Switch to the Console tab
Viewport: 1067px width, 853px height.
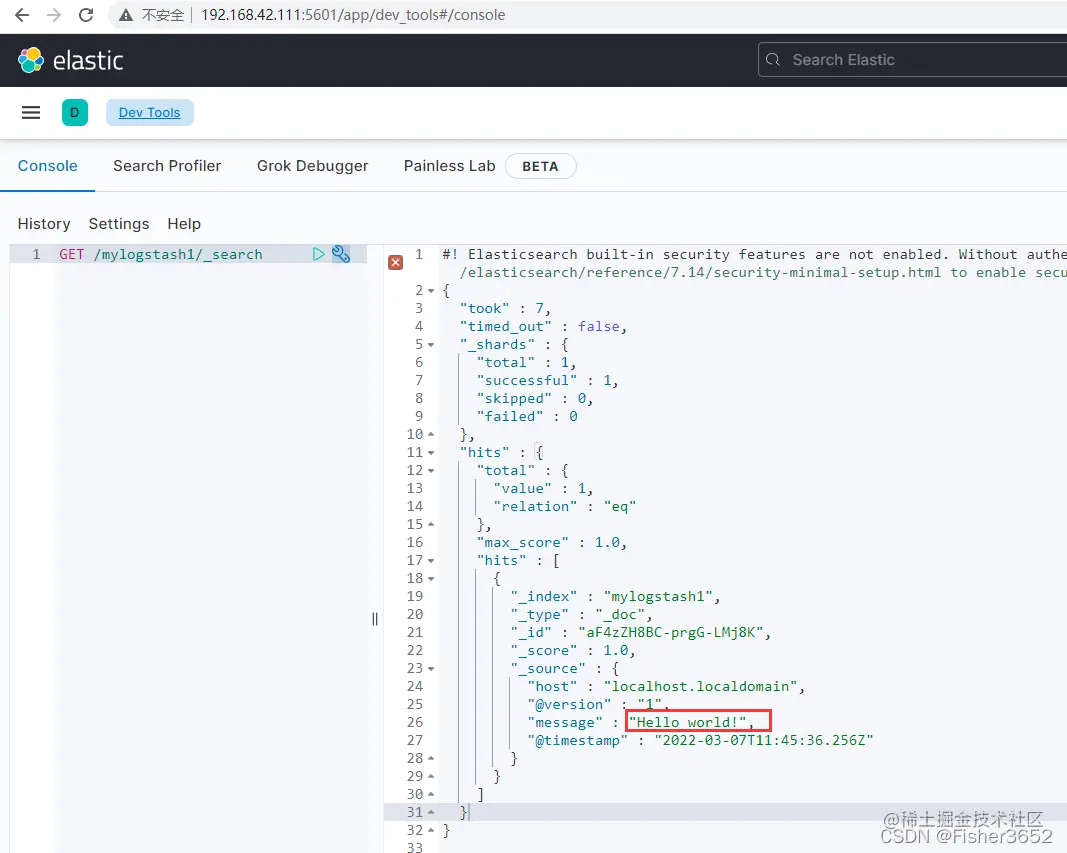[x=48, y=166]
